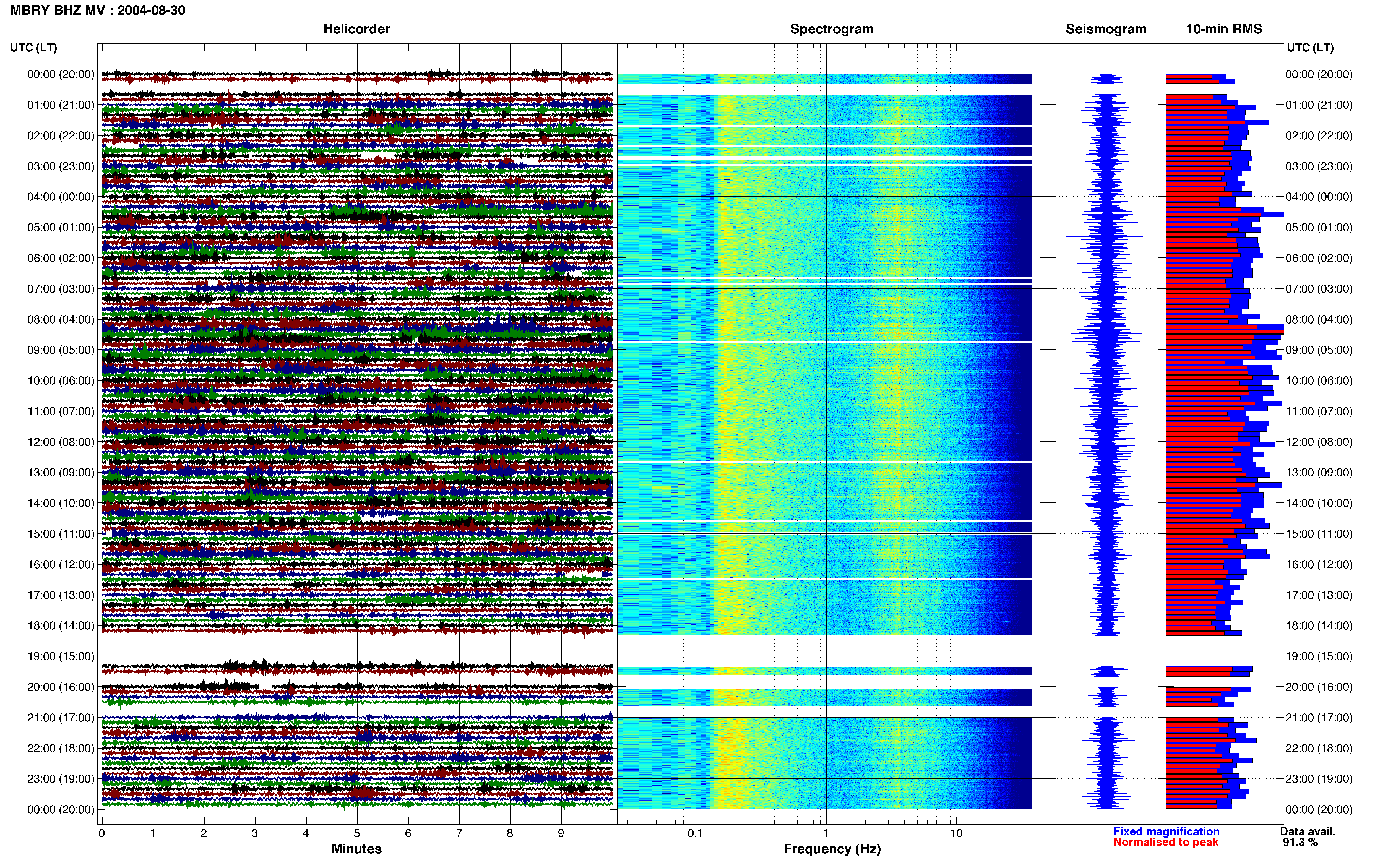Click the '7' tick on Minutes axis
1388x868 pixels.
pyautogui.click(x=459, y=833)
